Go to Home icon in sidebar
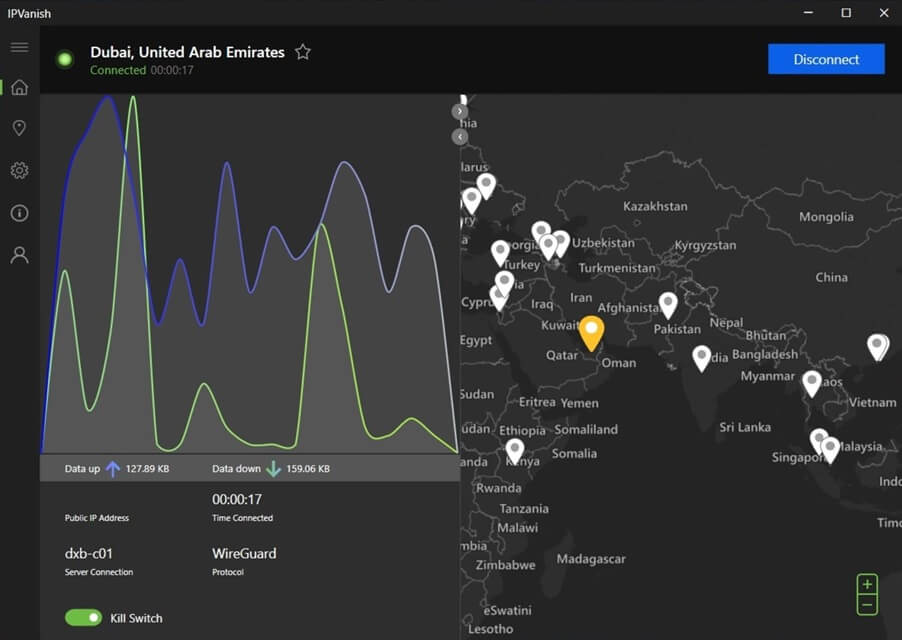 tap(20, 87)
